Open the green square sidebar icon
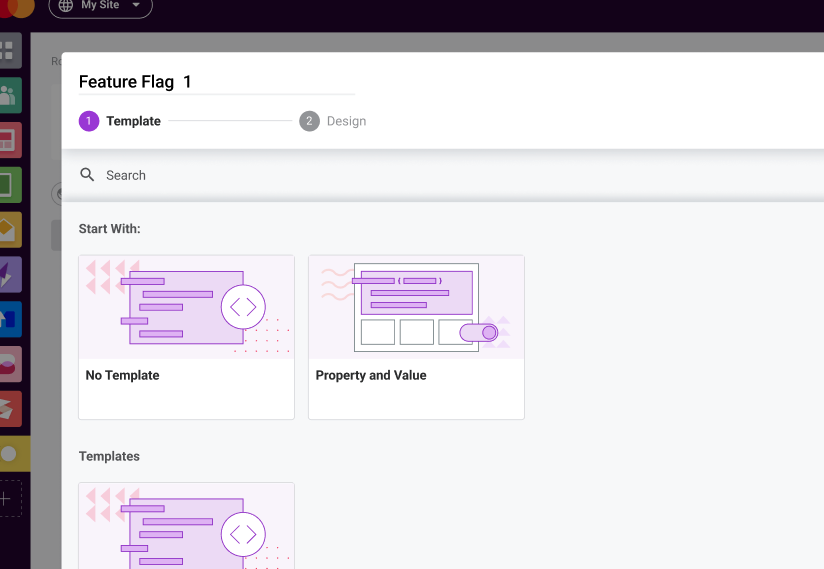This screenshot has width=824, height=569. tap(9, 185)
